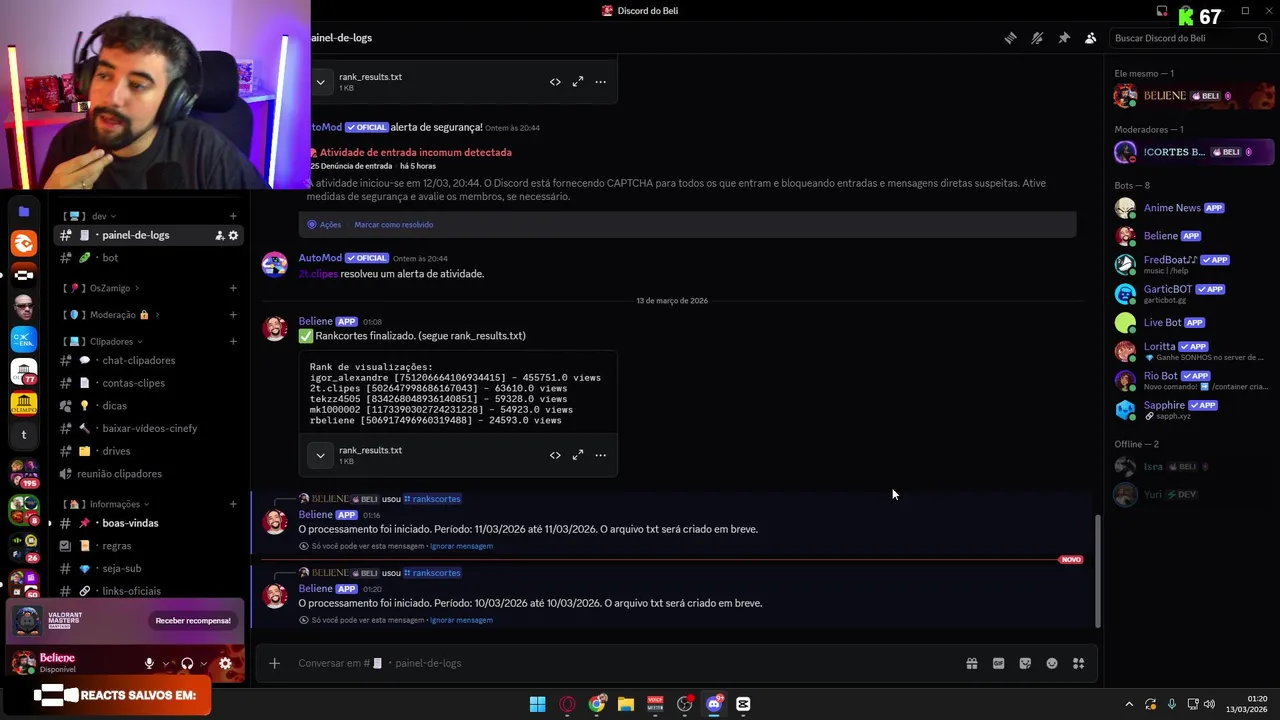Add channel to dev category plus
Screen dimensions: 1280x720
233,216
